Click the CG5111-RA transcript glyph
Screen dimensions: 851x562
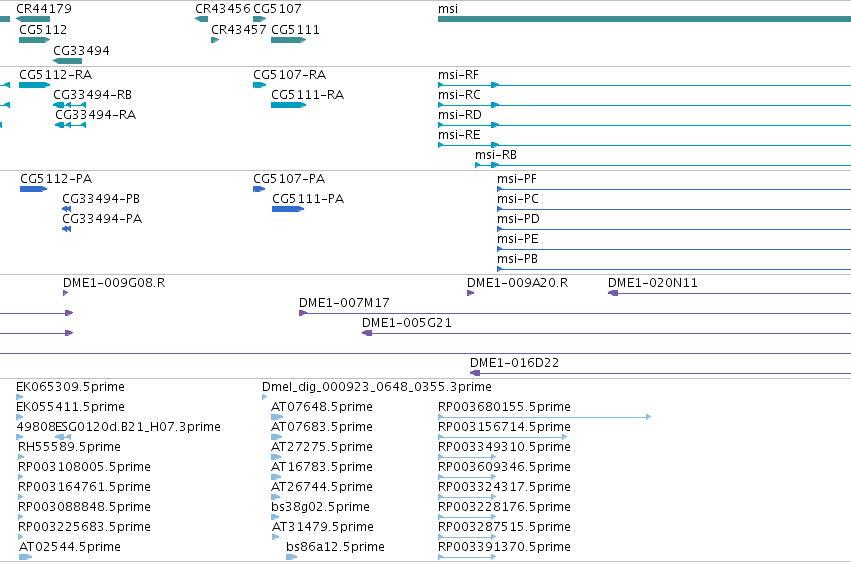click(289, 105)
